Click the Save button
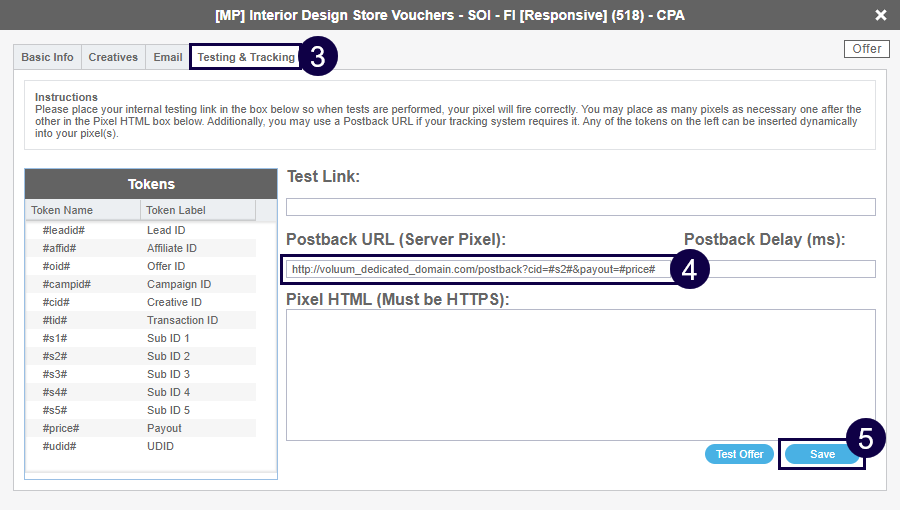Image resolution: width=900 pixels, height=510 pixels. 822,454
